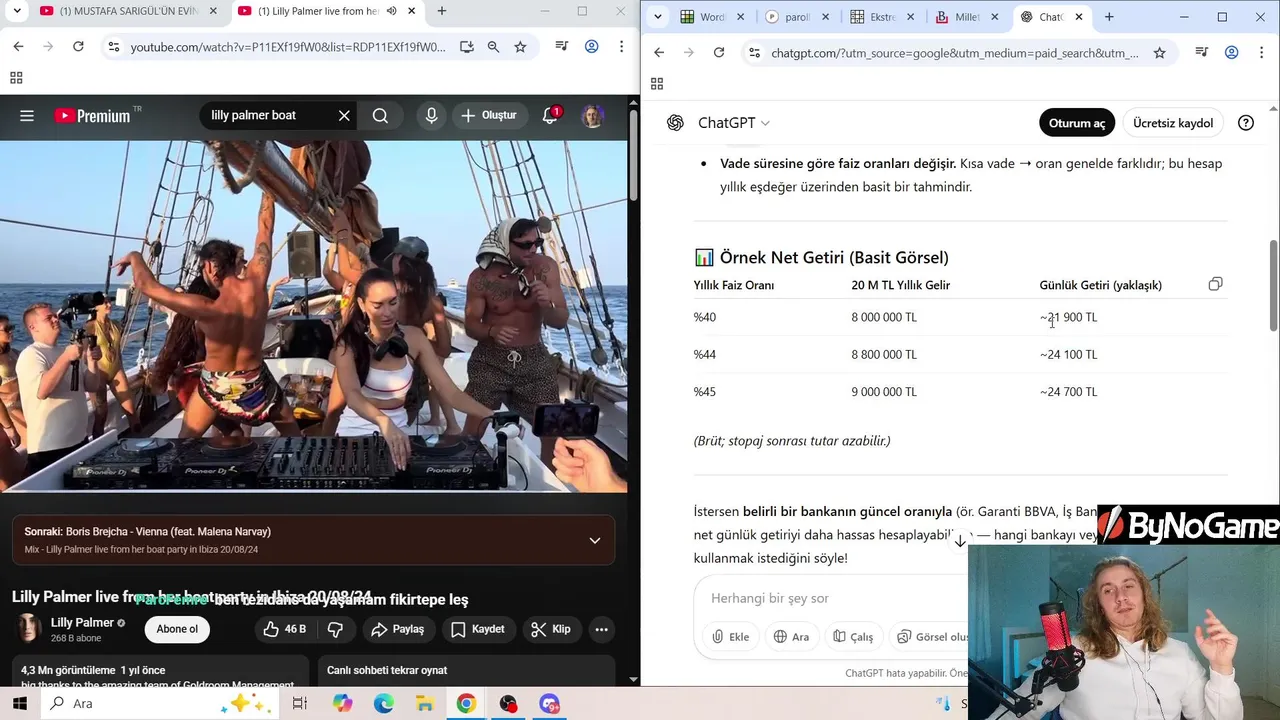The image size is (1280, 720).
Task: Open Lilly Palmer channel name link
Action: (82, 623)
